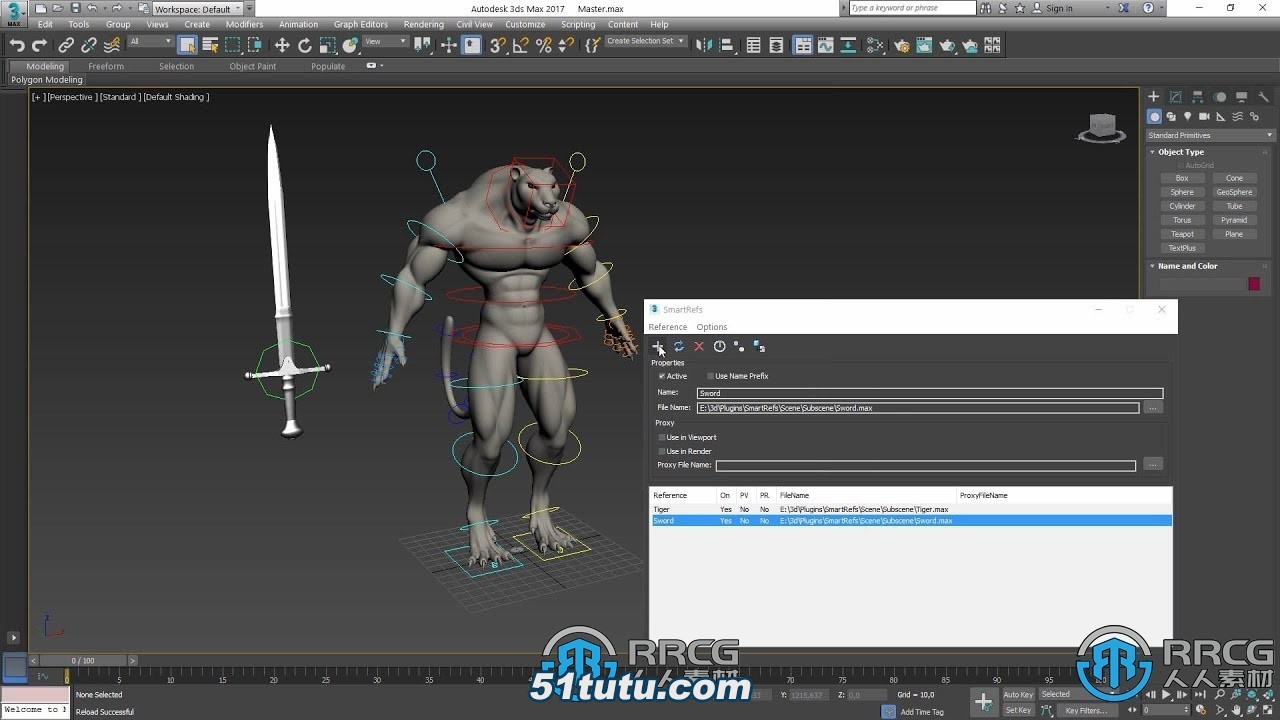1280x720 pixels.
Task: Select the Lights category icon in Create panel
Action: 1188,117
